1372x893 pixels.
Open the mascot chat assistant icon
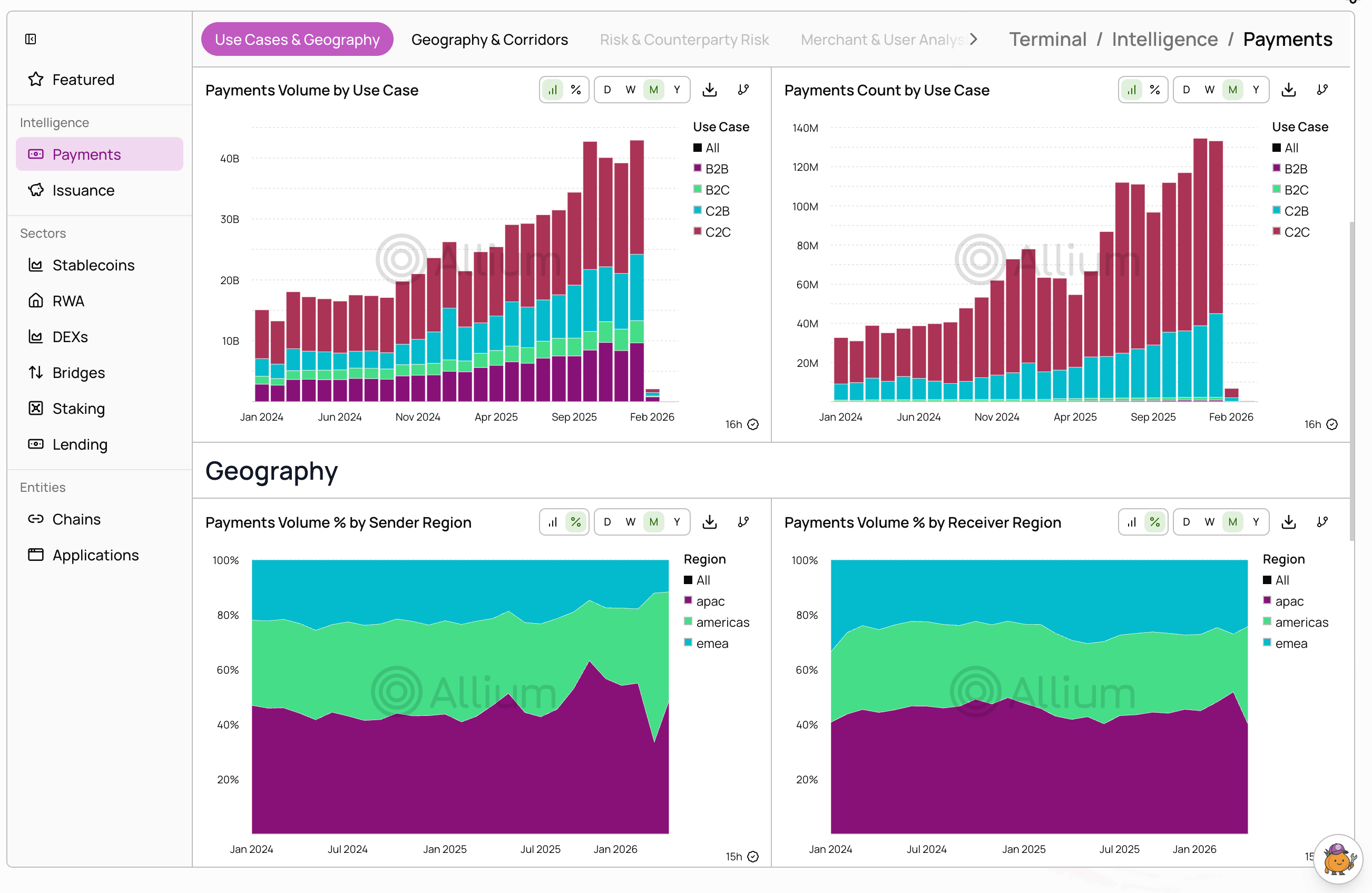1339,860
